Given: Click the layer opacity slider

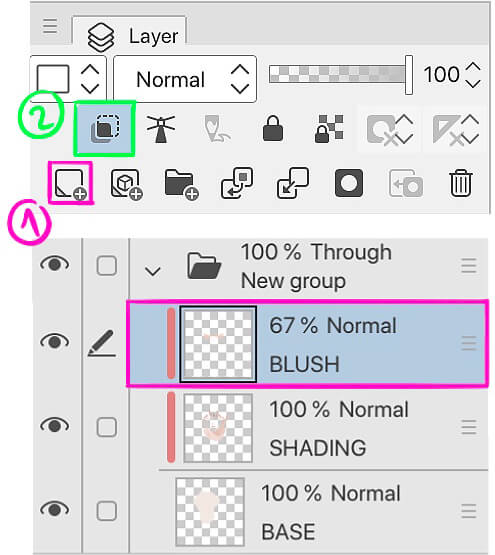Looking at the screenshot, I should 340,75.
